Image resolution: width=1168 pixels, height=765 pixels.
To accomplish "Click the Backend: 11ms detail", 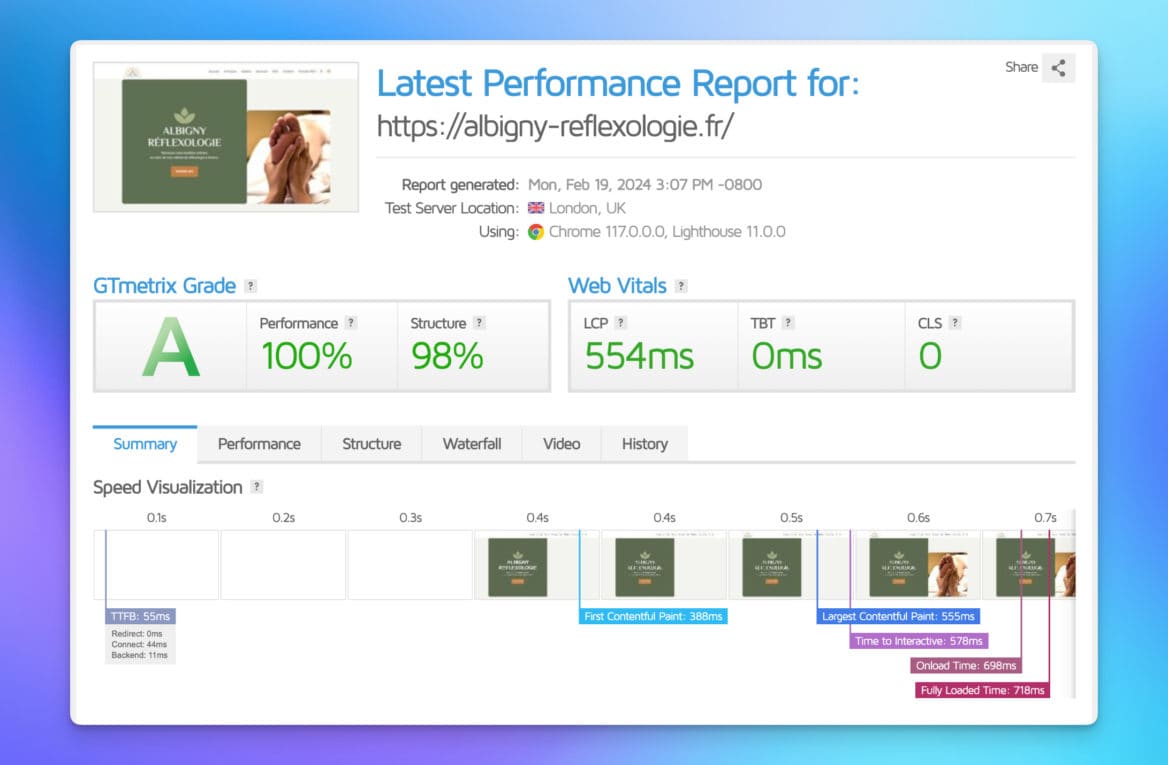I will [139, 656].
